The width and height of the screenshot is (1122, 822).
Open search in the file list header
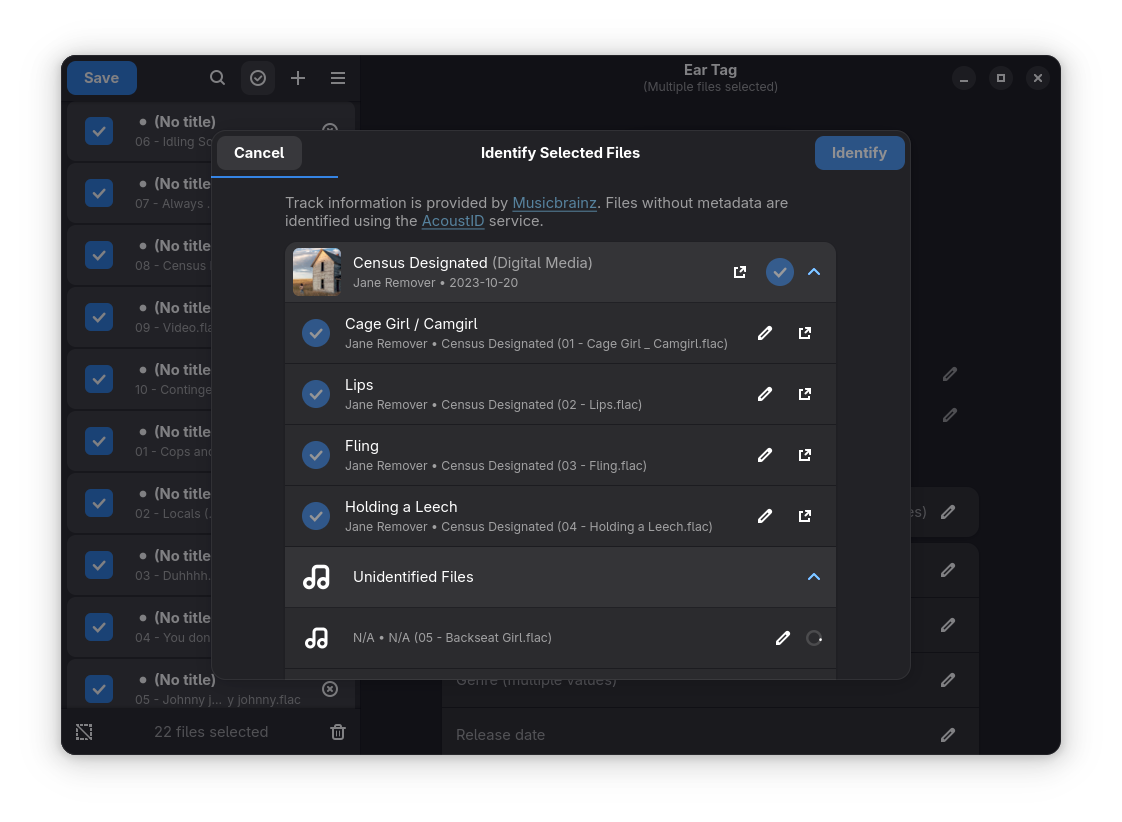click(218, 78)
